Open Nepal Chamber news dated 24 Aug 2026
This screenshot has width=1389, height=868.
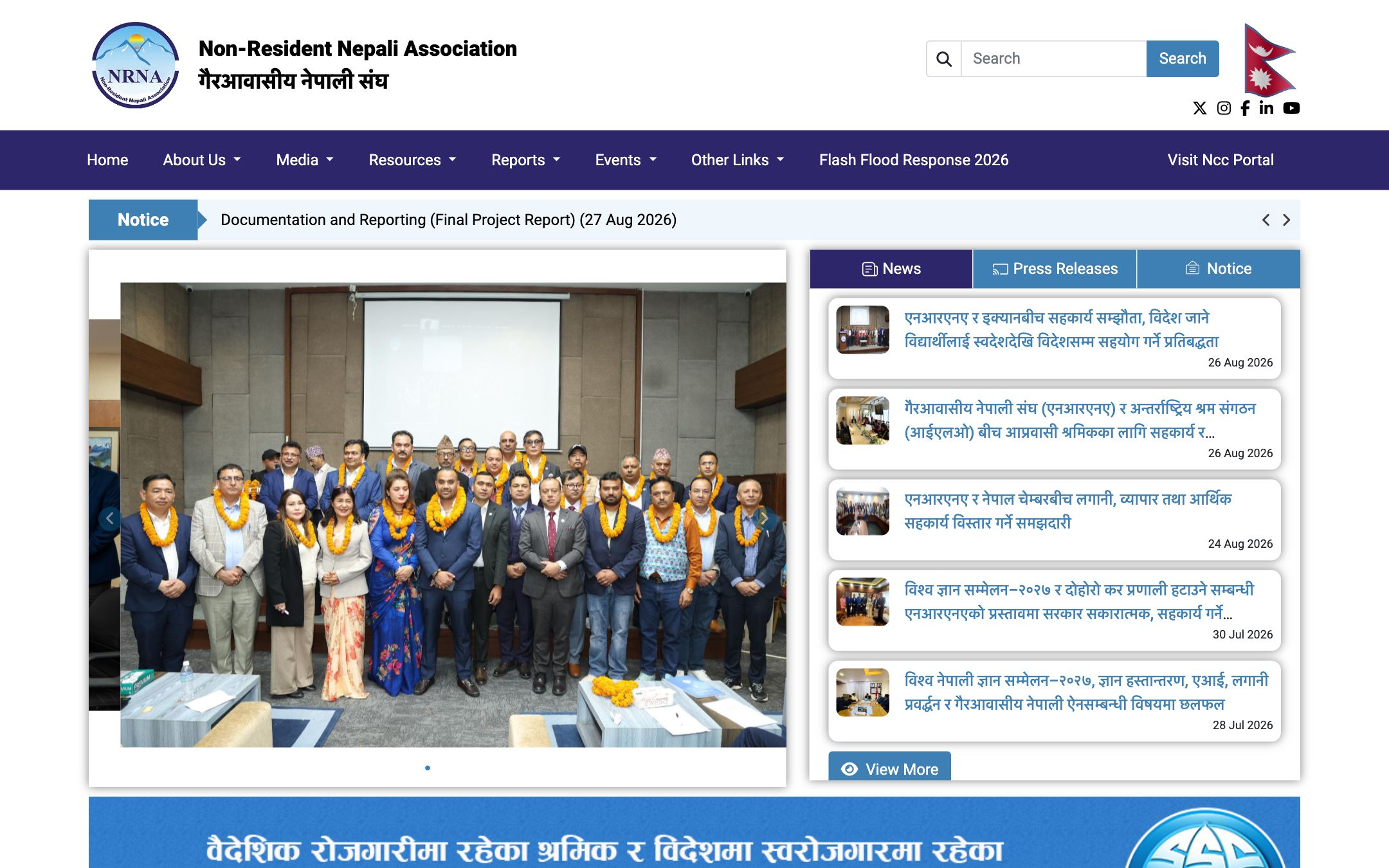(x=1055, y=520)
